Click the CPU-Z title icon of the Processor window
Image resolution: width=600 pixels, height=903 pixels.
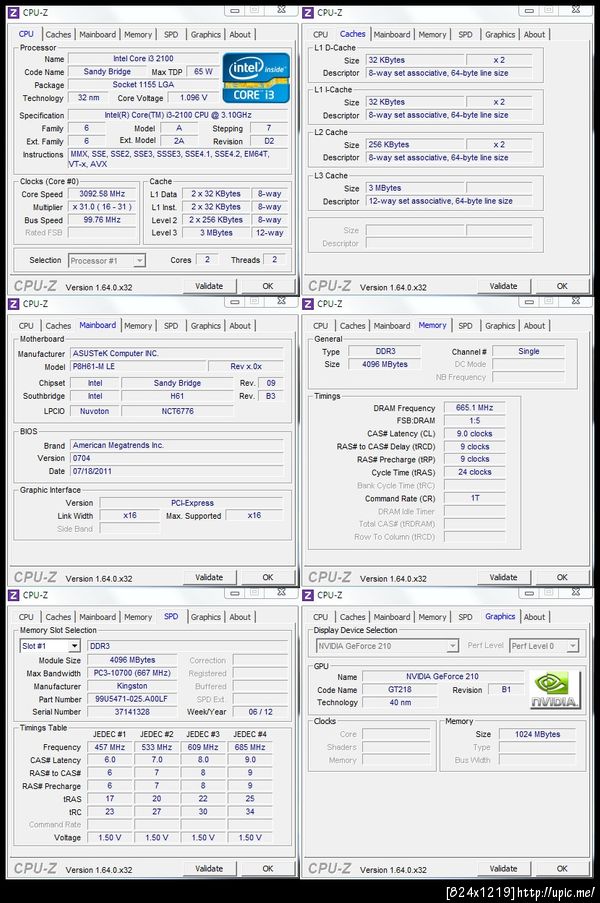tap(14, 12)
